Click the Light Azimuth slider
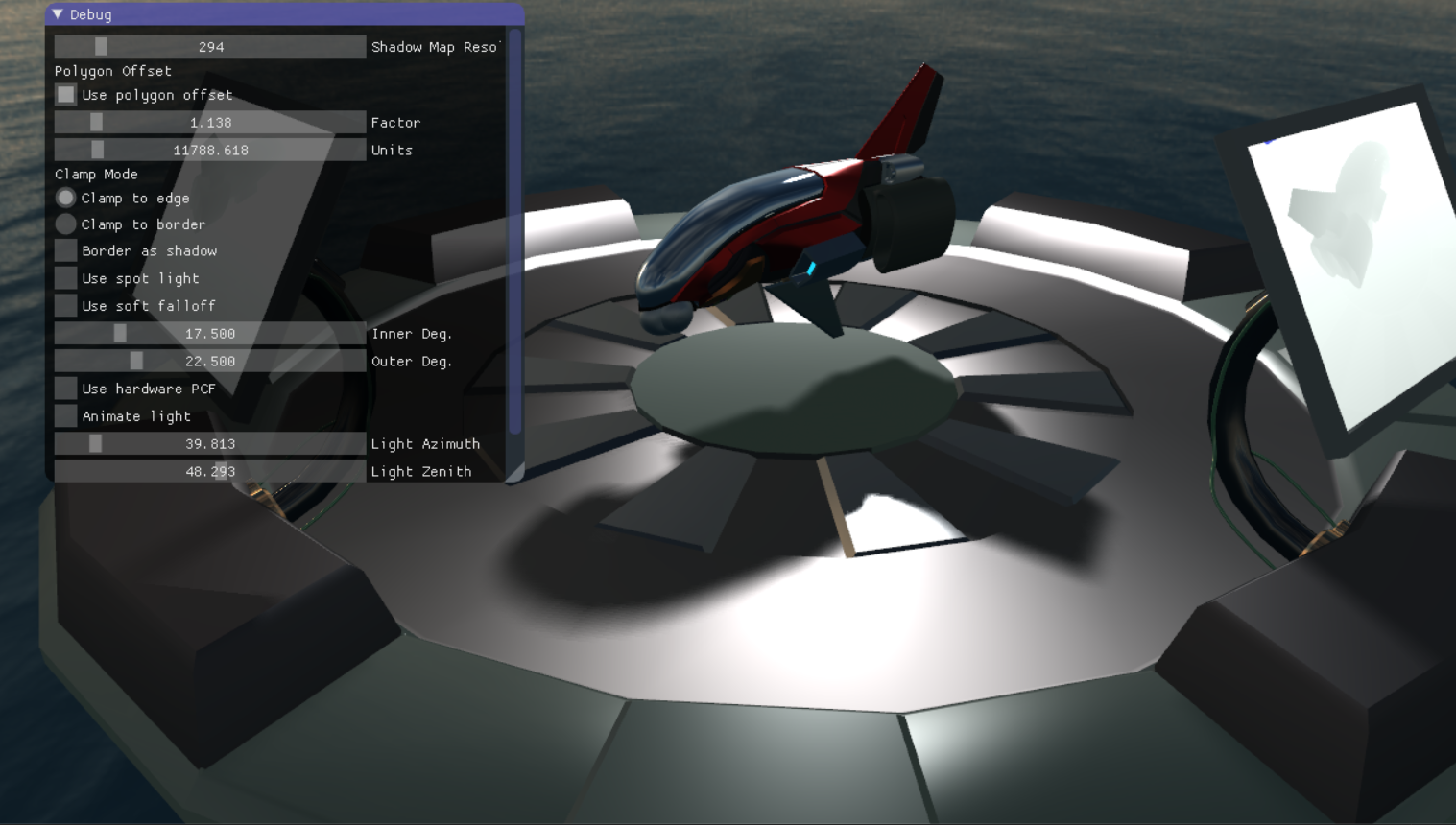The width and height of the screenshot is (1456, 825). [x=210, y=444]
